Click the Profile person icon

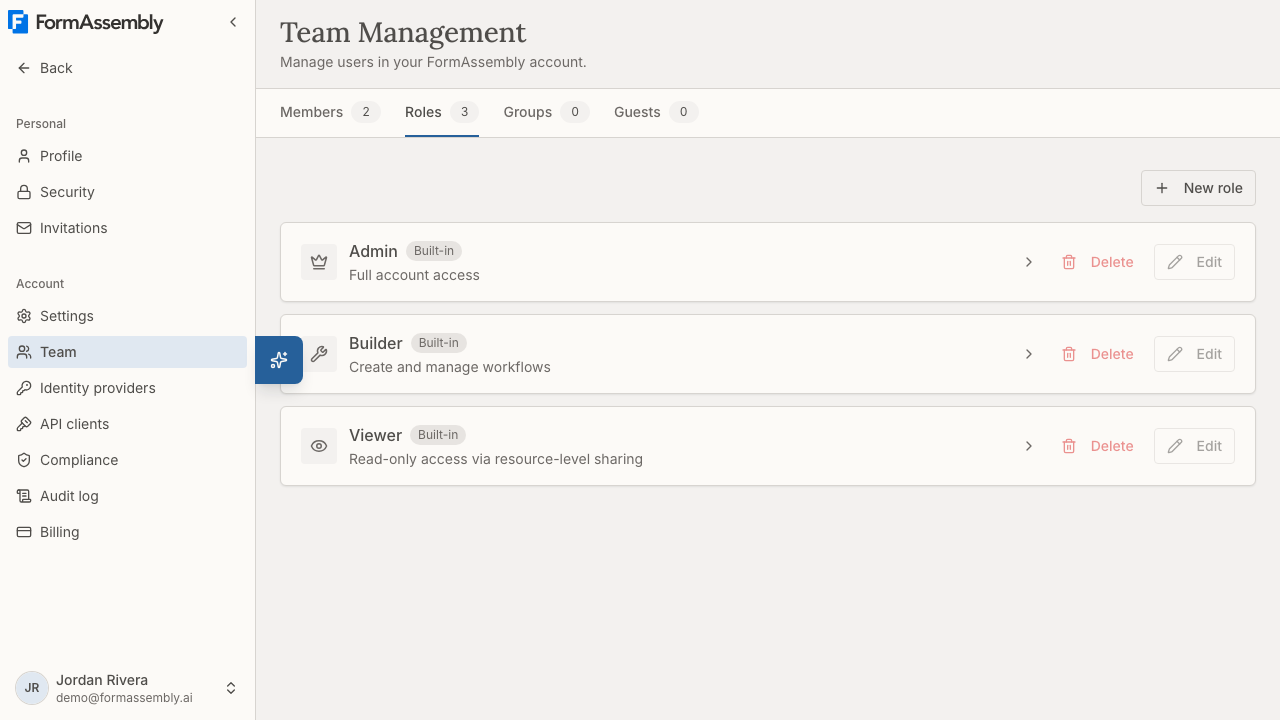pos(24,156)
